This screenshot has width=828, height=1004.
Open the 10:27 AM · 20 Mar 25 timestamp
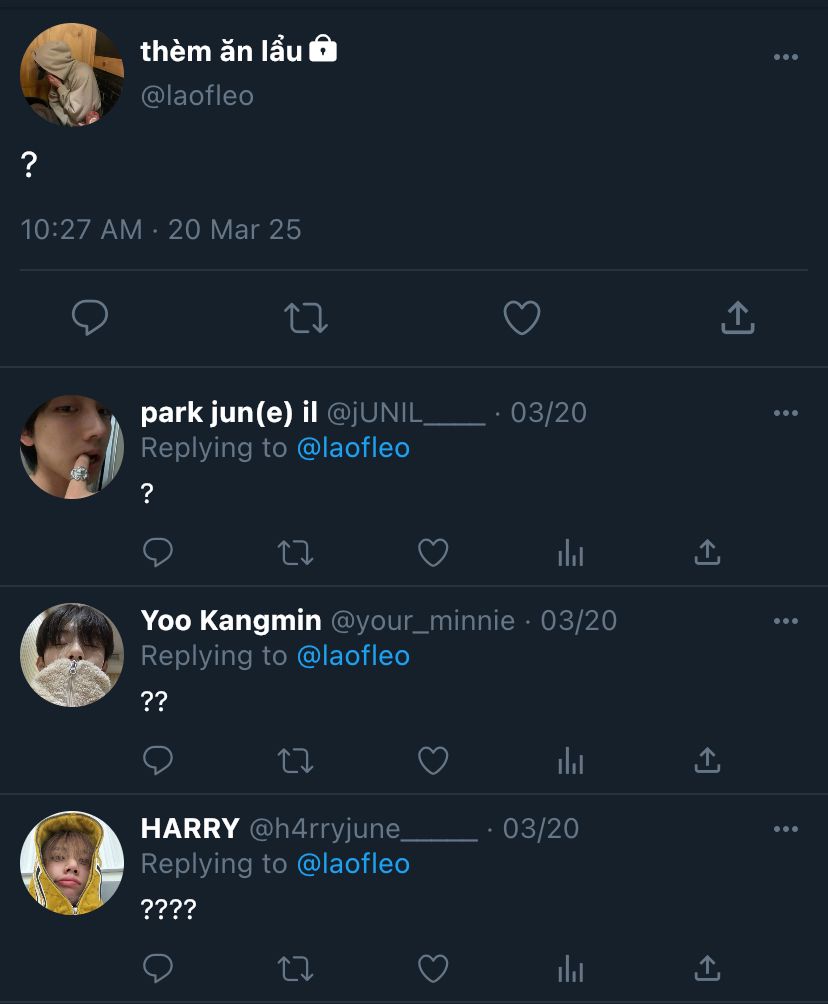tap(161, 230)
